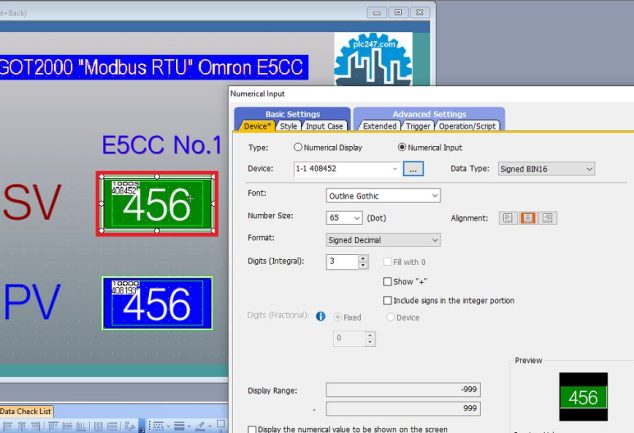Image resolution: width=634 pixels, height=433 pixels.
Task: Switch to the Style tab
Action: pos(288,126)
